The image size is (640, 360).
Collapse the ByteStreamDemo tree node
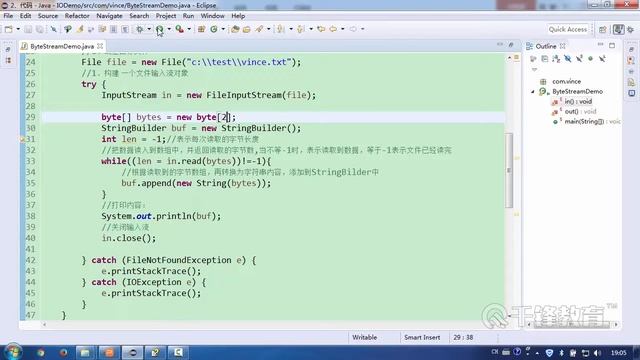click(x=533, y=91)
